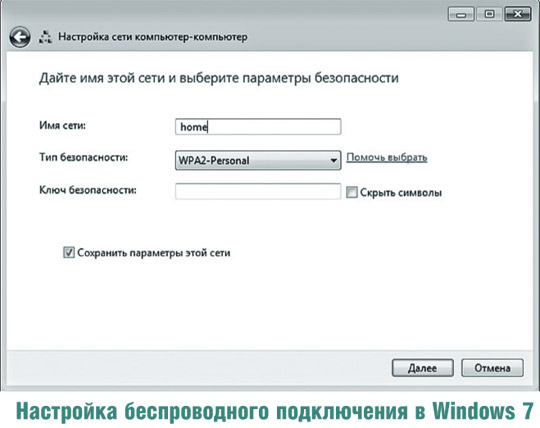The image size is (540, 428).
Task: Minimize the network setup window
Action: 461,14
